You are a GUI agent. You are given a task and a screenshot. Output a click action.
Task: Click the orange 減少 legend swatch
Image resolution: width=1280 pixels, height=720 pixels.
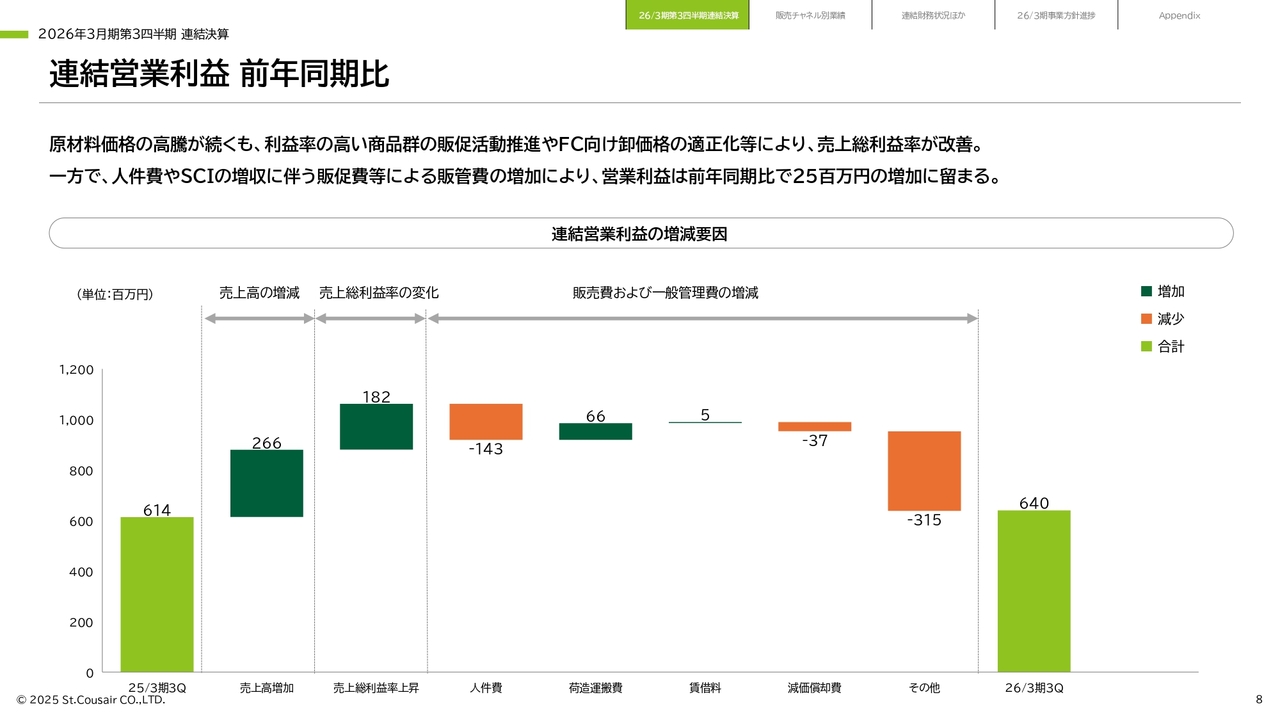click(1146, 319)
